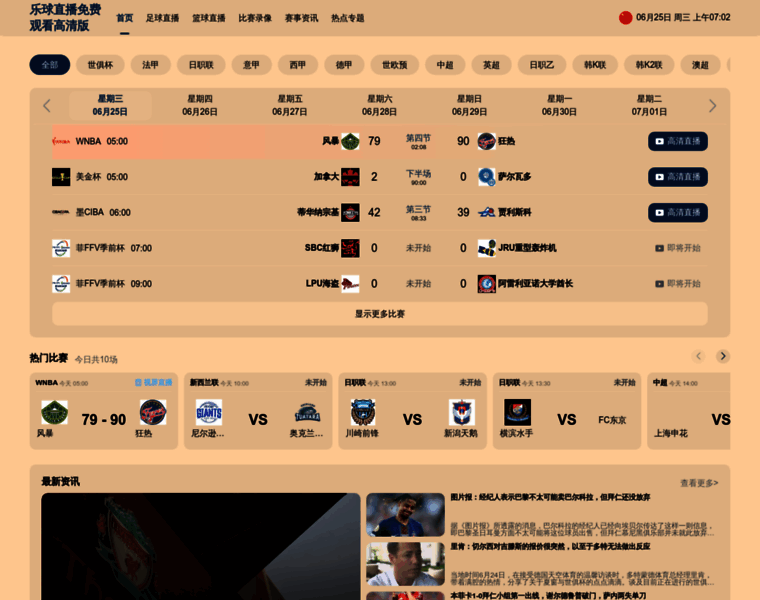The width and height of the screenshot is (760, 600).
Task: Click the 美金杯 league logo
Action: [61, 177]
